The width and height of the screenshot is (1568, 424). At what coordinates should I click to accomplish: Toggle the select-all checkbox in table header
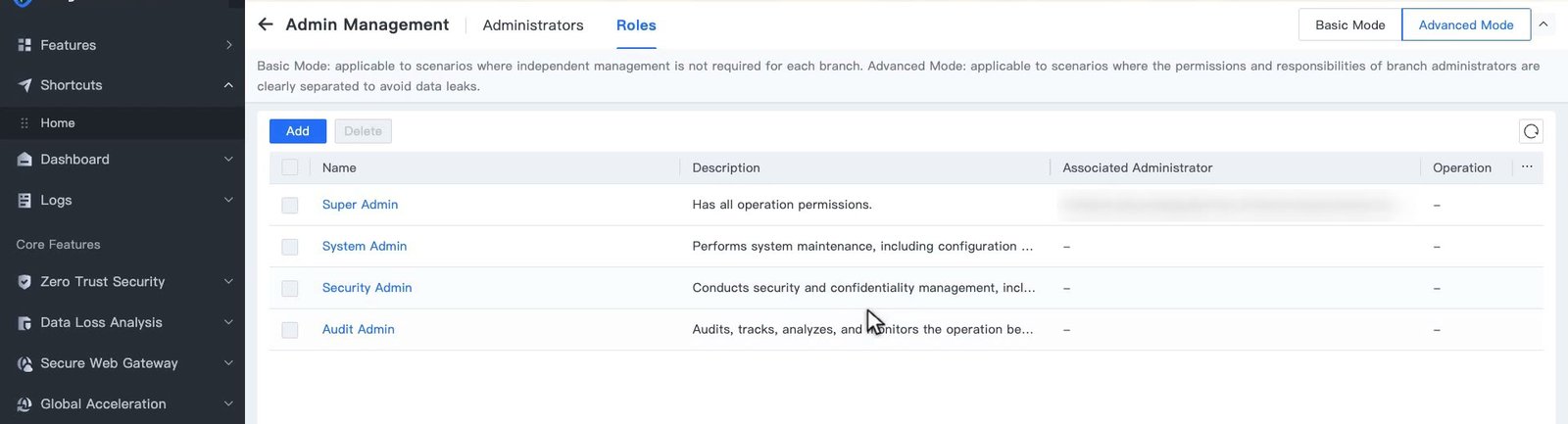coord(290,167)
